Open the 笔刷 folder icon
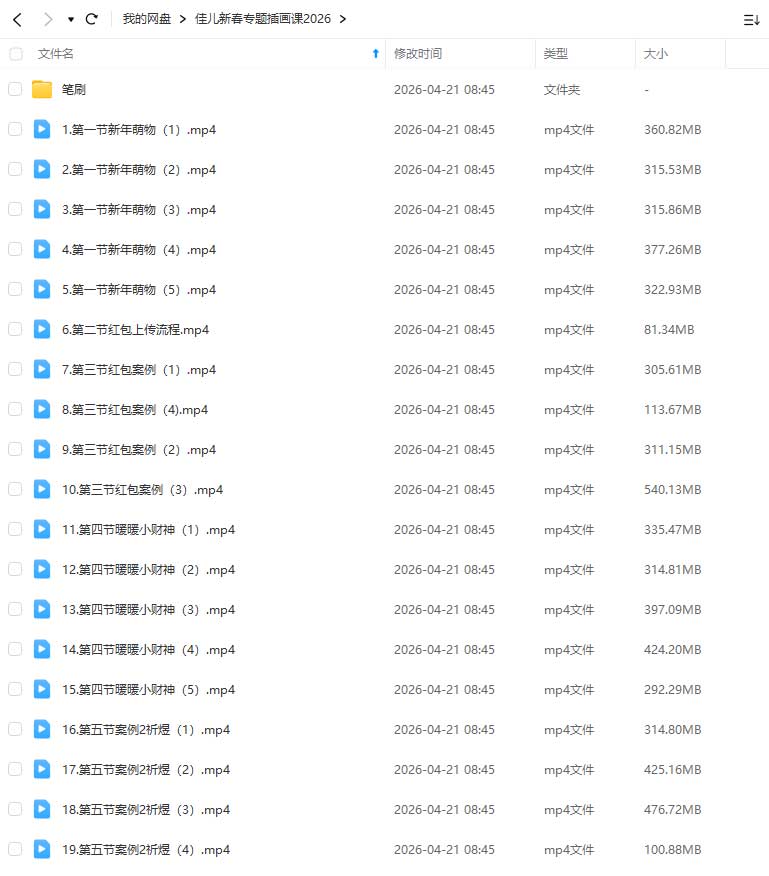 [42, 89]
